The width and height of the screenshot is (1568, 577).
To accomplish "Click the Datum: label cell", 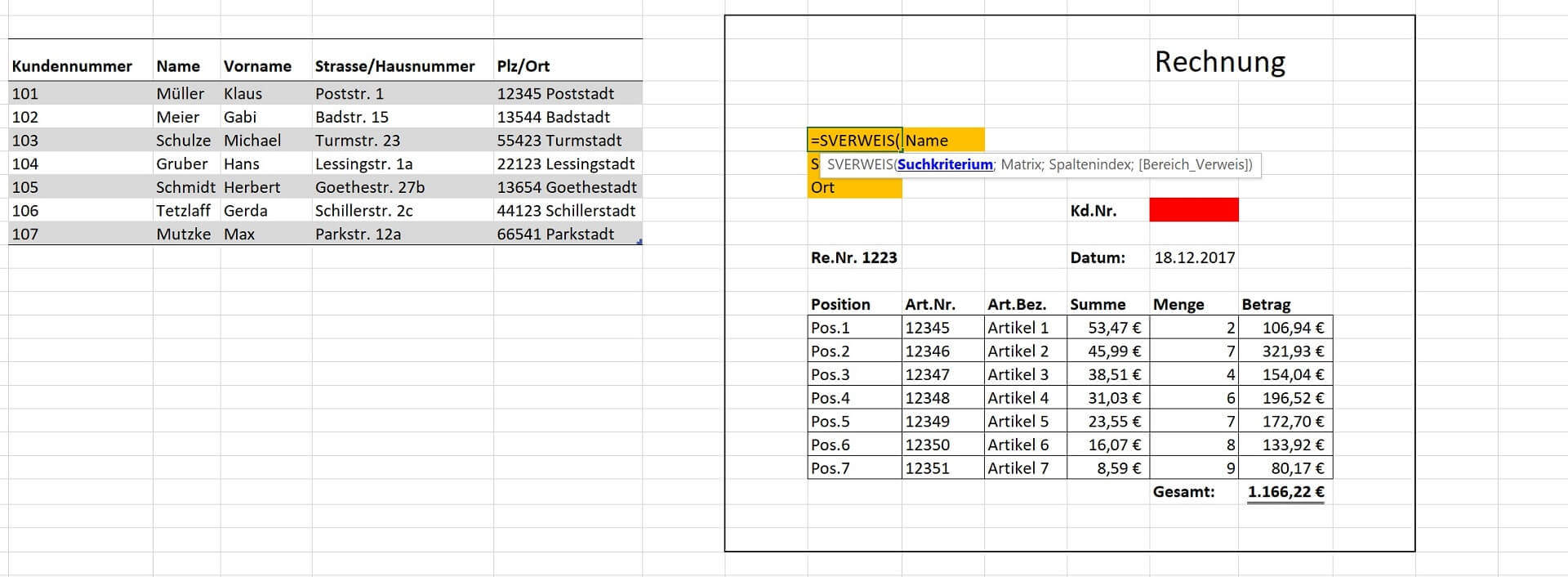I will click(x=1107, y=257).
